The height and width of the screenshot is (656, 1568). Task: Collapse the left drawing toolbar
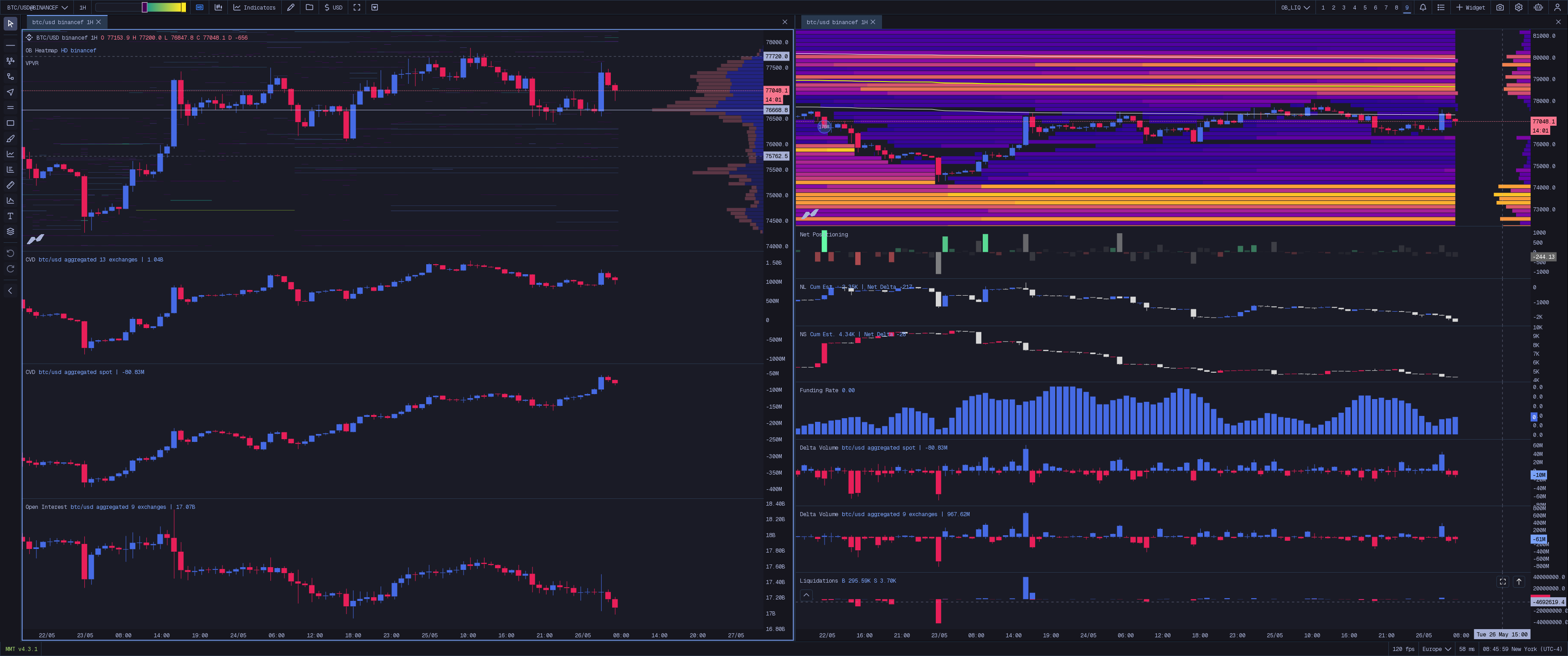[x=10, y=291]
